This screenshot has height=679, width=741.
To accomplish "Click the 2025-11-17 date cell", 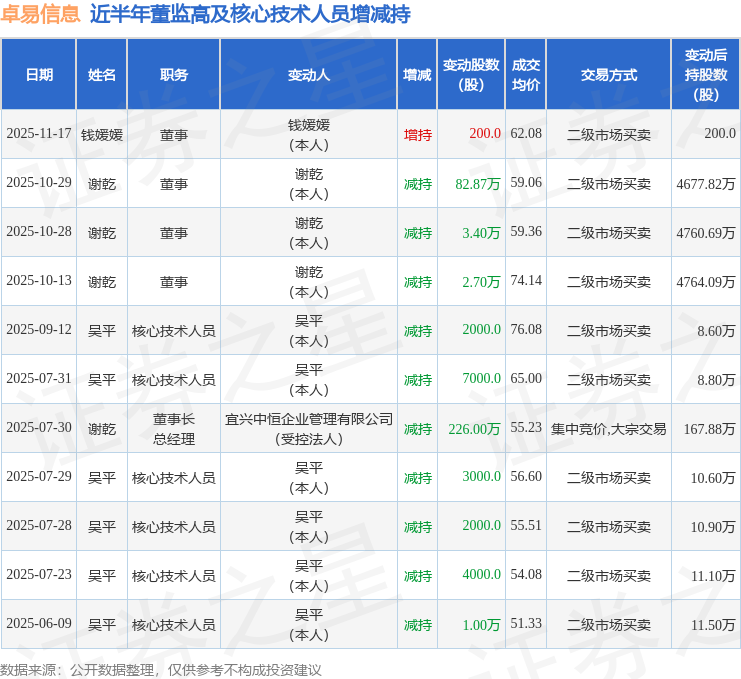I will (39, 134).
